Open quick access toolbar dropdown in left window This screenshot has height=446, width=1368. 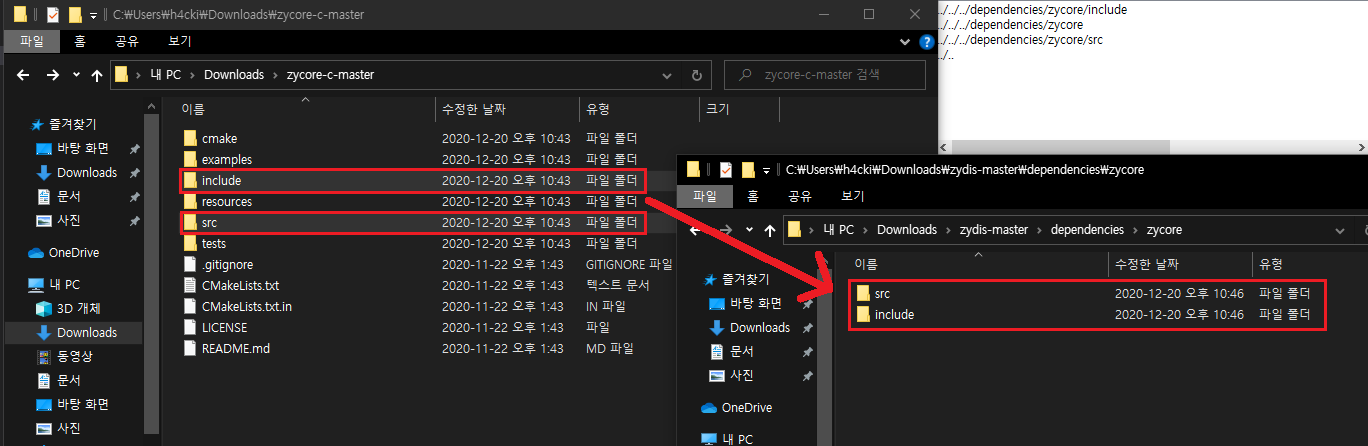tap(93, 15)
